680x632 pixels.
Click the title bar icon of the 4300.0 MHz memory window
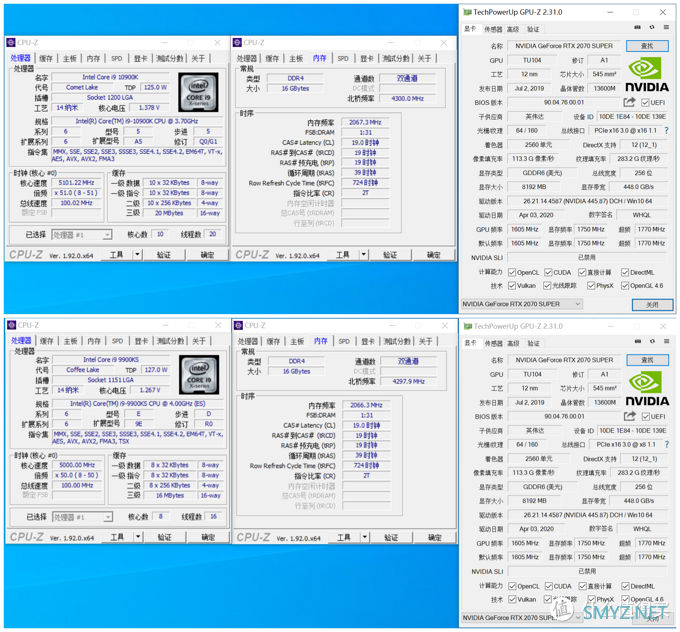(x=237, y=42)
